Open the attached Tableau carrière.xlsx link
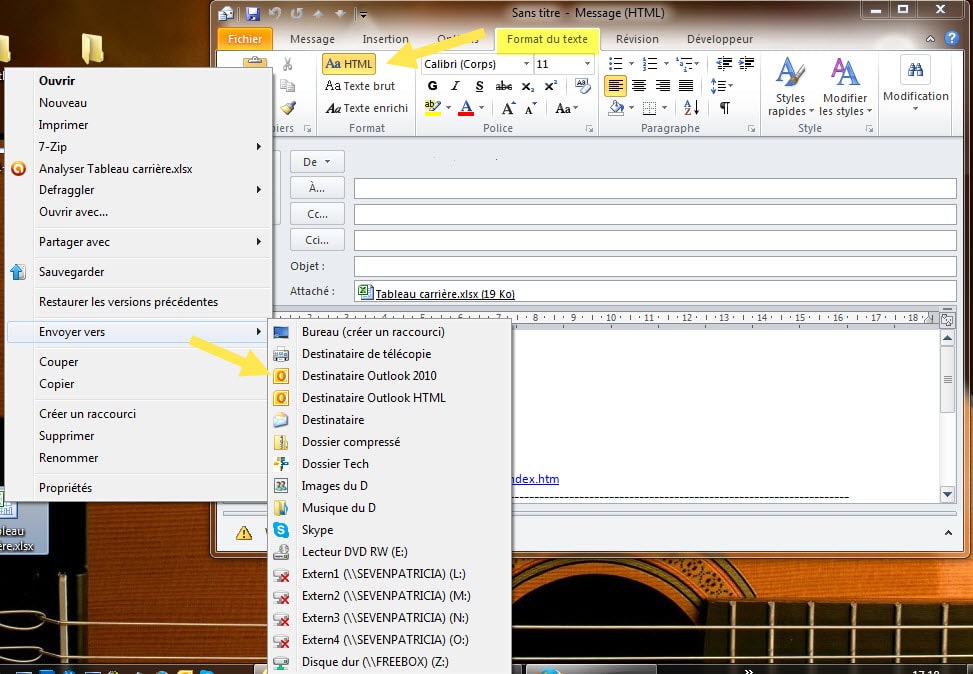This screenshot has width=973, height=674. 445,294
